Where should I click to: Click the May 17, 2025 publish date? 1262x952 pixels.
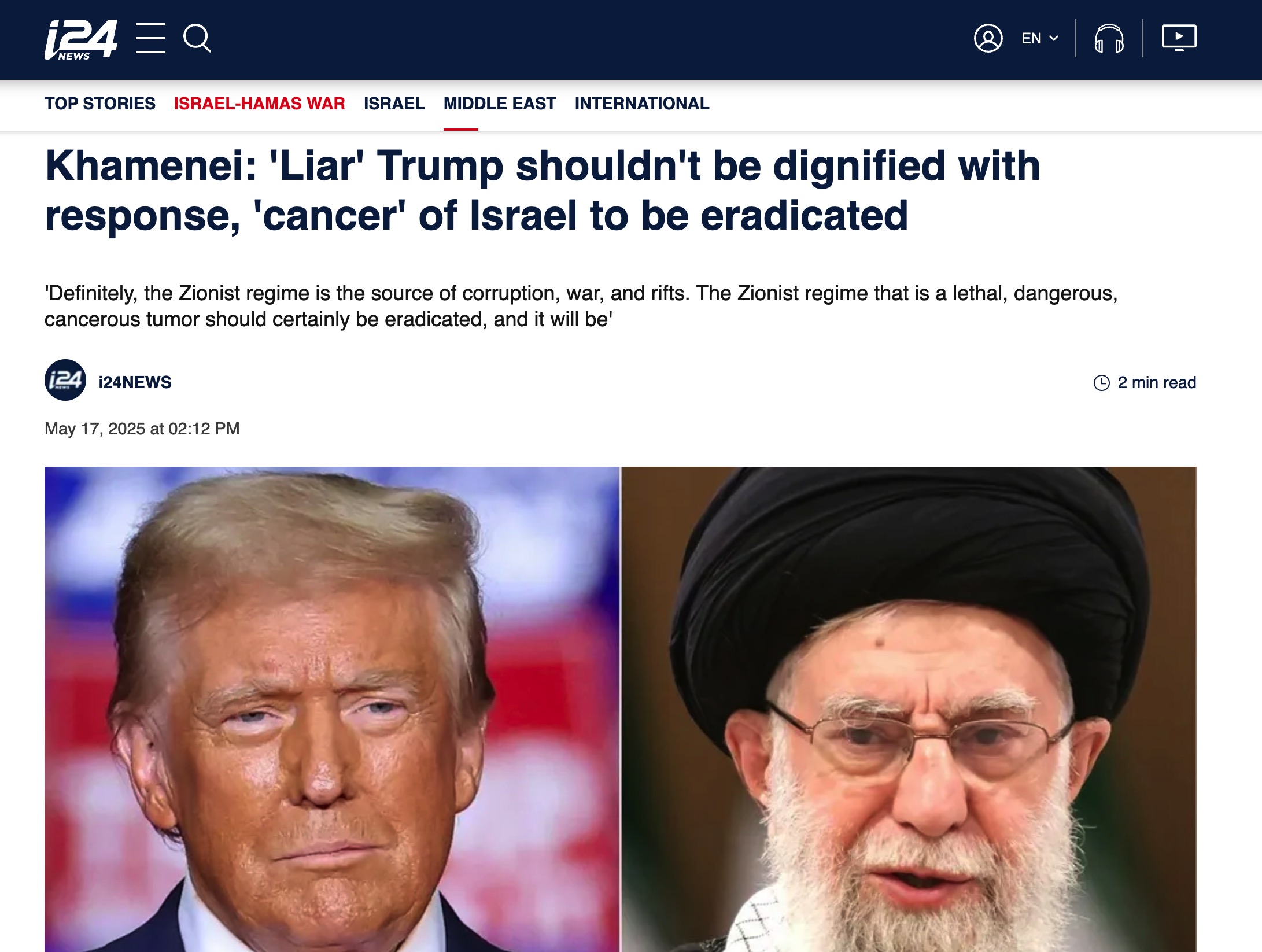coord(142,429)
